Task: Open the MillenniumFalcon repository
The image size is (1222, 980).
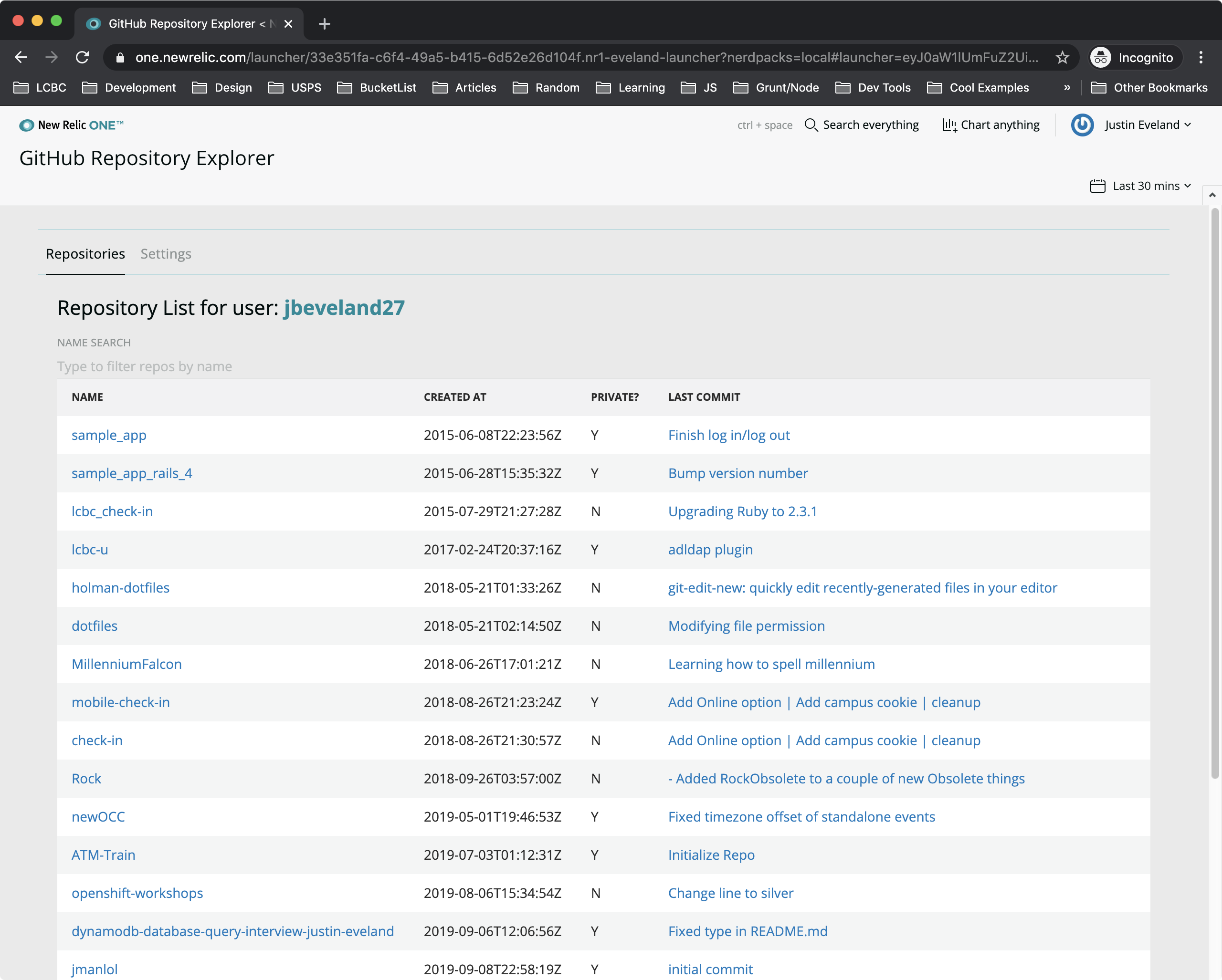Action: [126, 664]
